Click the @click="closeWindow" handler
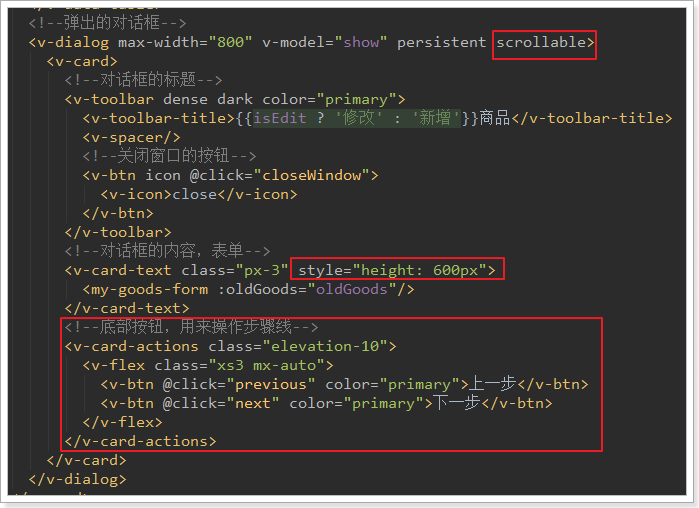 tap(280, 175)
